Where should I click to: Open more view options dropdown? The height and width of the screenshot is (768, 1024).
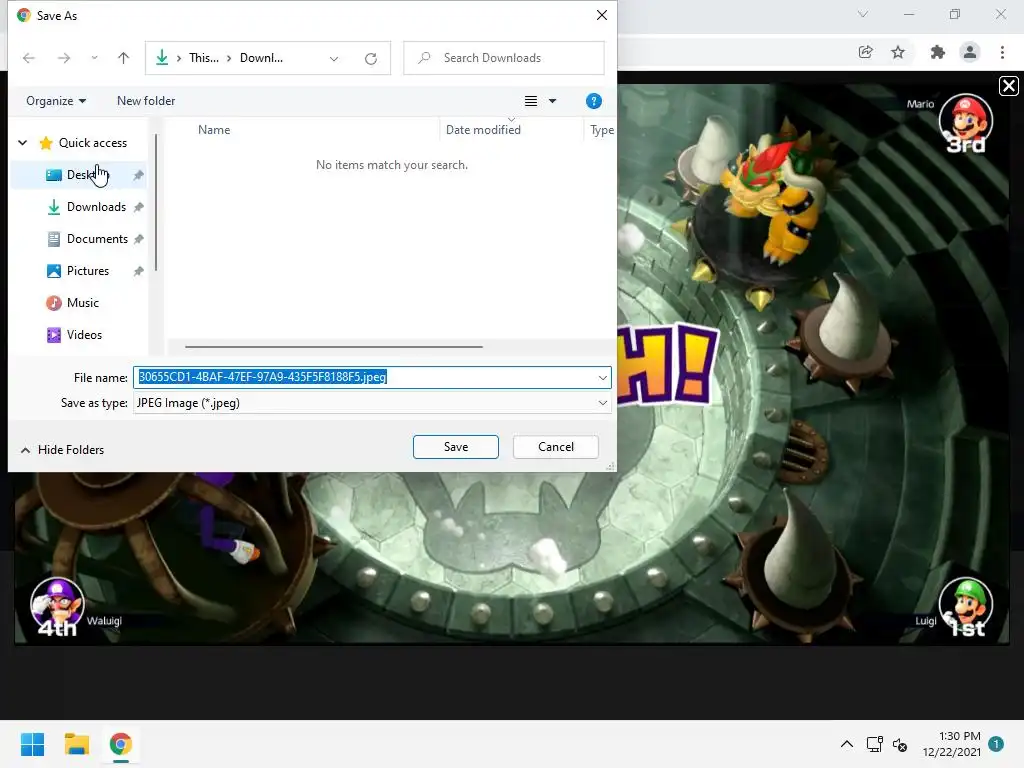pos(552,101)
